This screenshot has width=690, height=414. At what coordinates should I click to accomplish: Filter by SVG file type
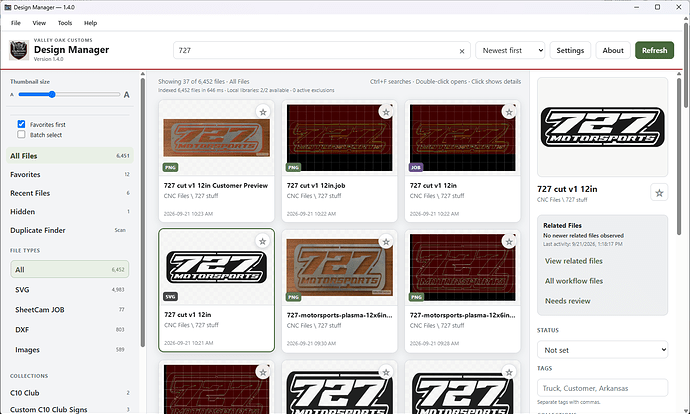[x=70, y=289]
